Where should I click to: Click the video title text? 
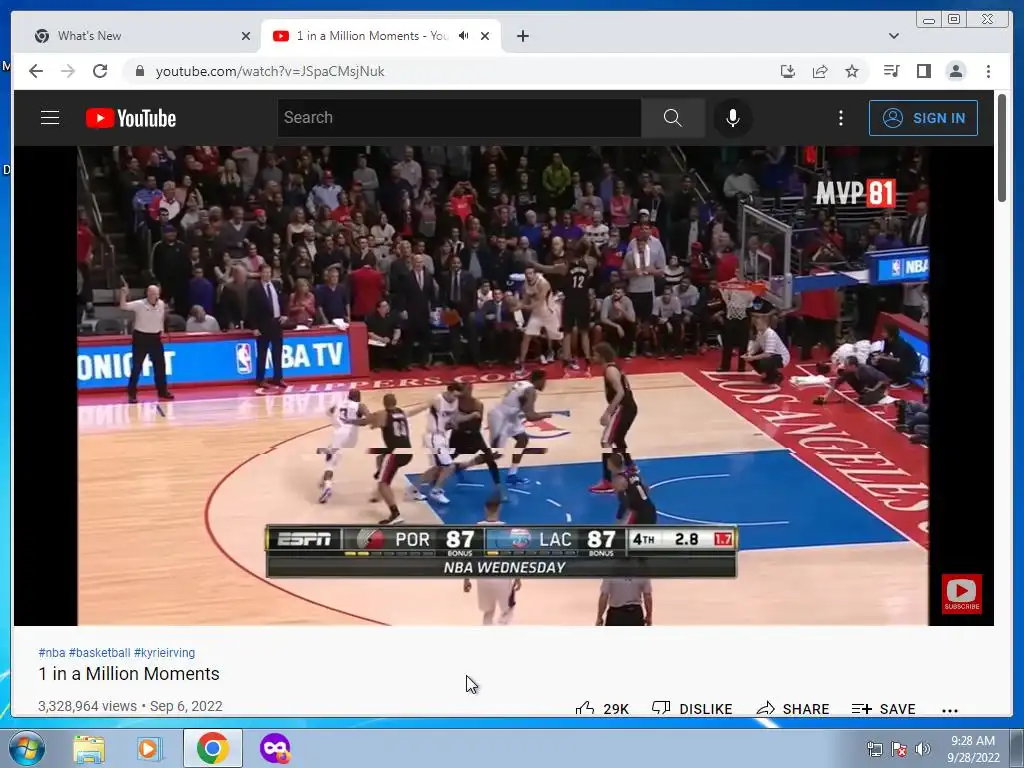coord(129,674)
